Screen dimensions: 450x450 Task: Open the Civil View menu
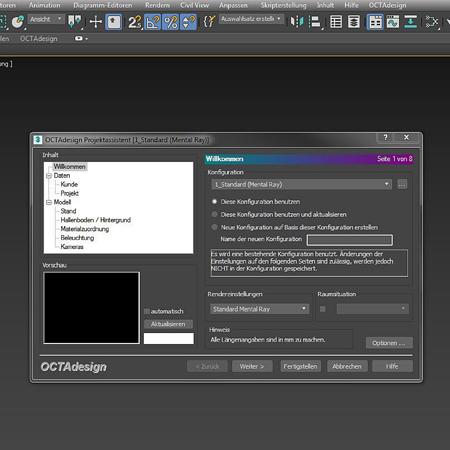coord(195,5)
